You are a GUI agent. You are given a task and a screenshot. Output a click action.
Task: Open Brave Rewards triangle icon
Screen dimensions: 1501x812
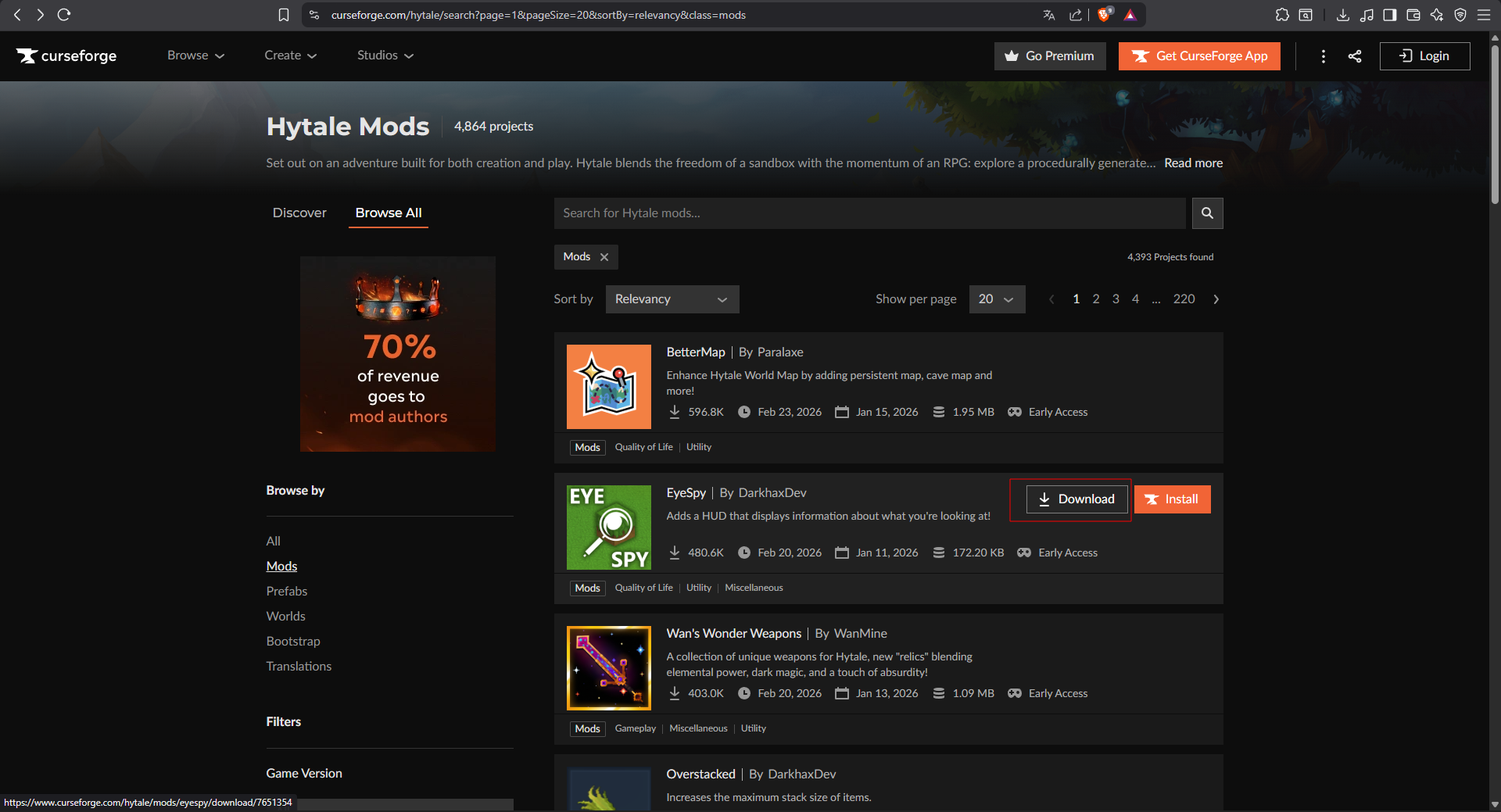1130,15
